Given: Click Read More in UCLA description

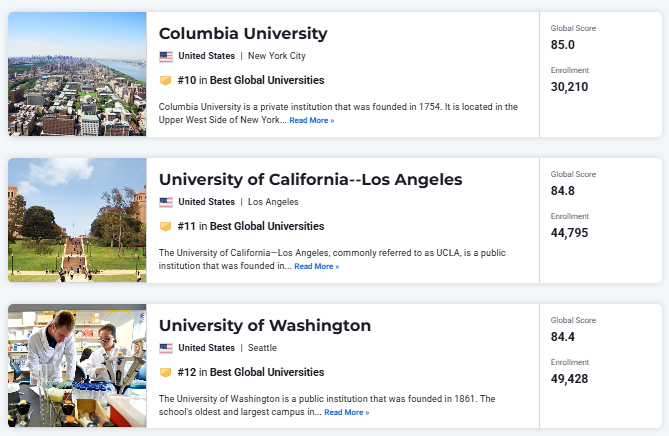Looking at the screenshot, I should tap(317, 266).
